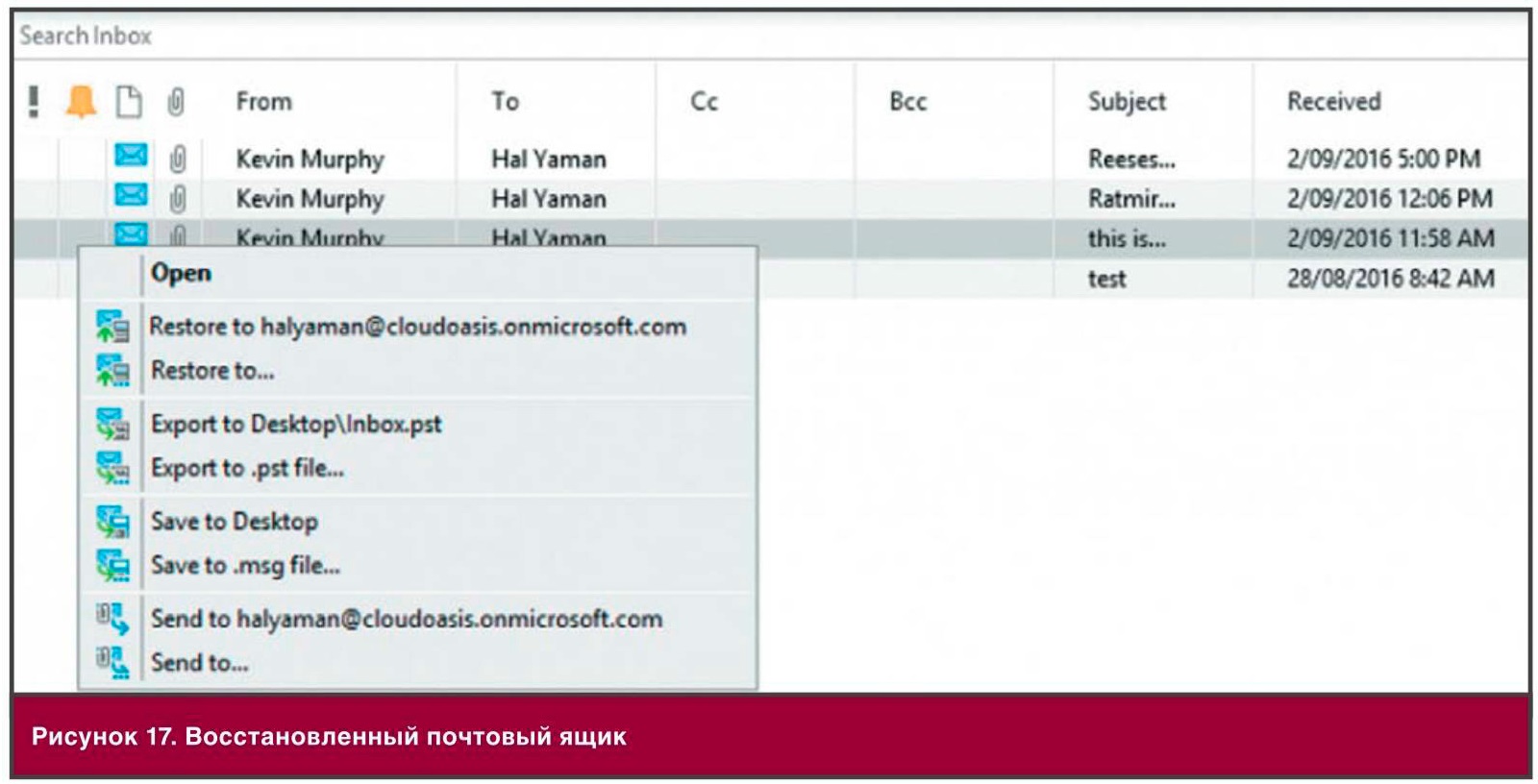Click the attachment paperclip column header icon

(176, 101)
